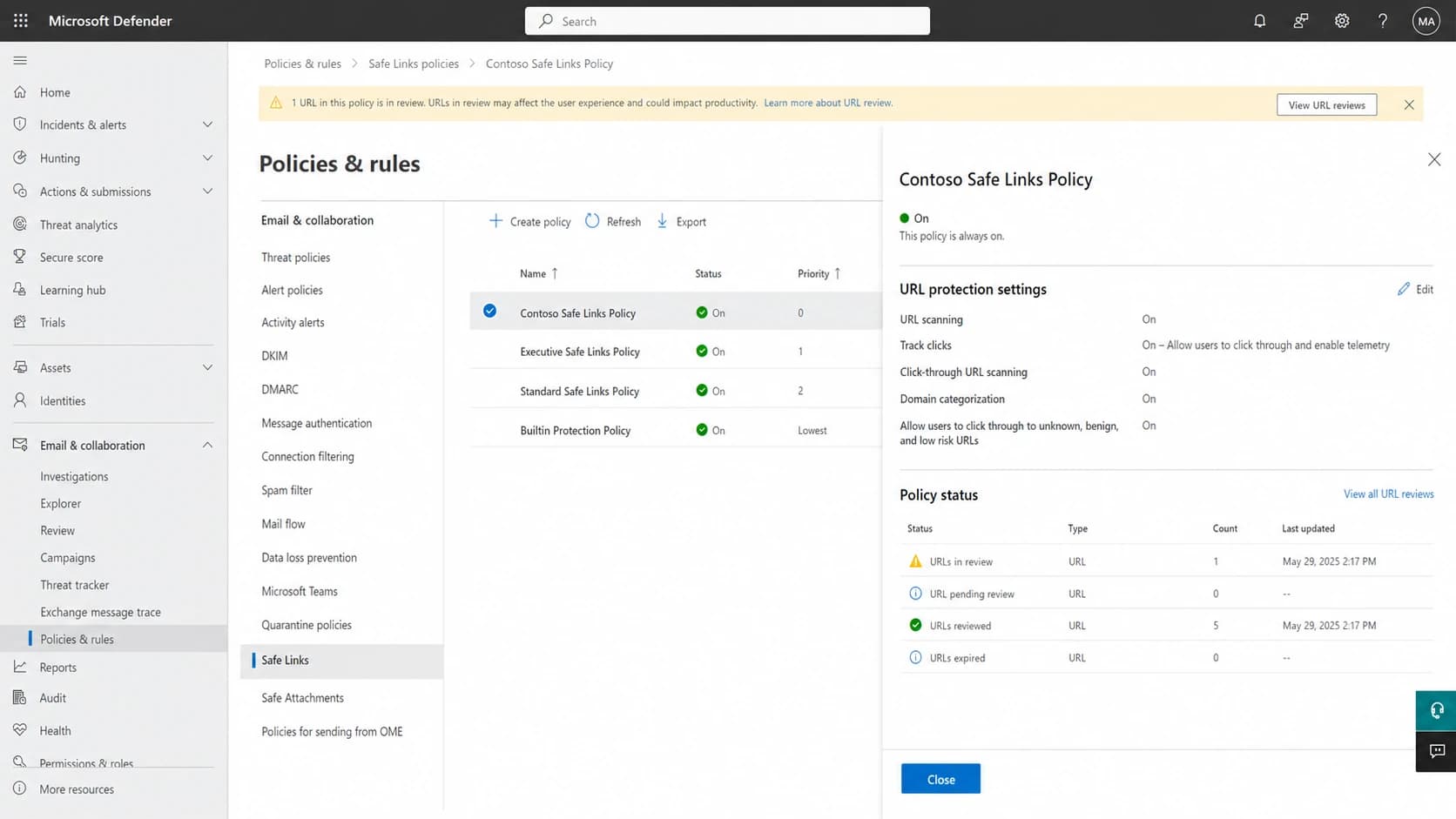Open Safe Attachments policies
This screenshot has width=1456, height=819.
click(302, 698)
